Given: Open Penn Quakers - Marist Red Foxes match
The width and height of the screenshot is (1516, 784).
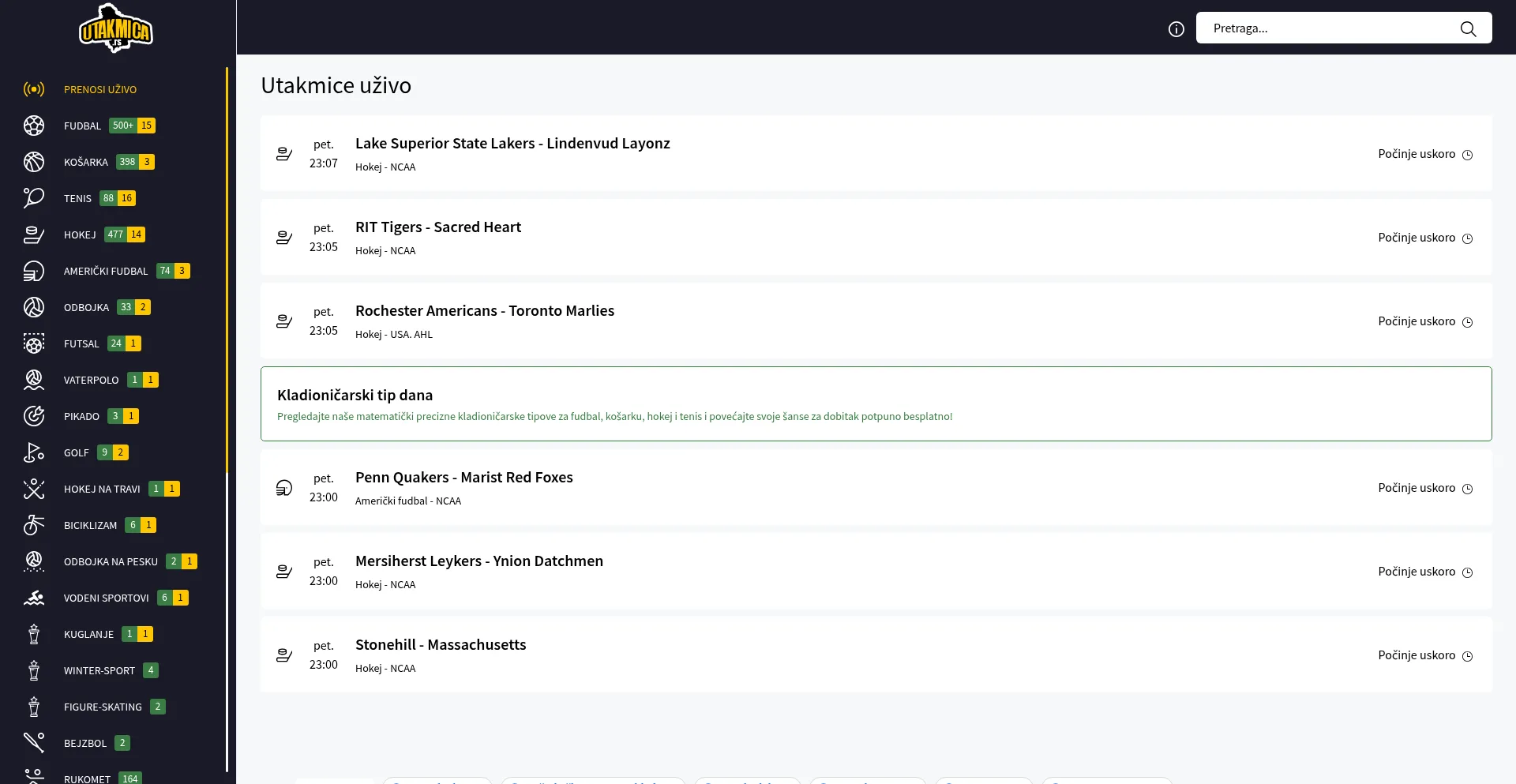Looking at the screenshot, I should point(463,478).
